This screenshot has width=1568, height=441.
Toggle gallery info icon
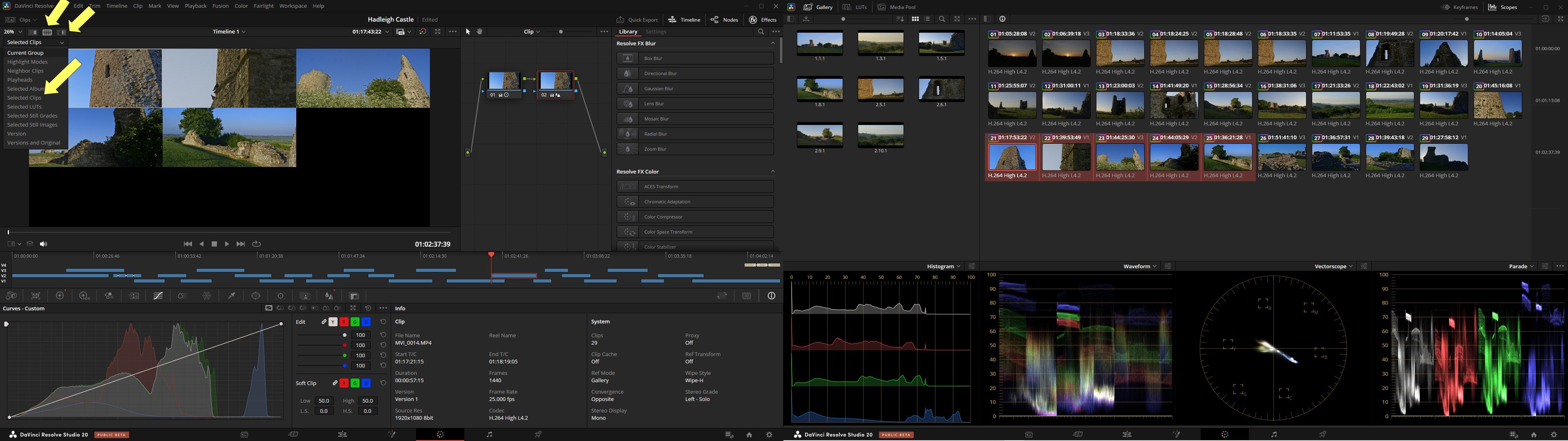[1002, 19]
